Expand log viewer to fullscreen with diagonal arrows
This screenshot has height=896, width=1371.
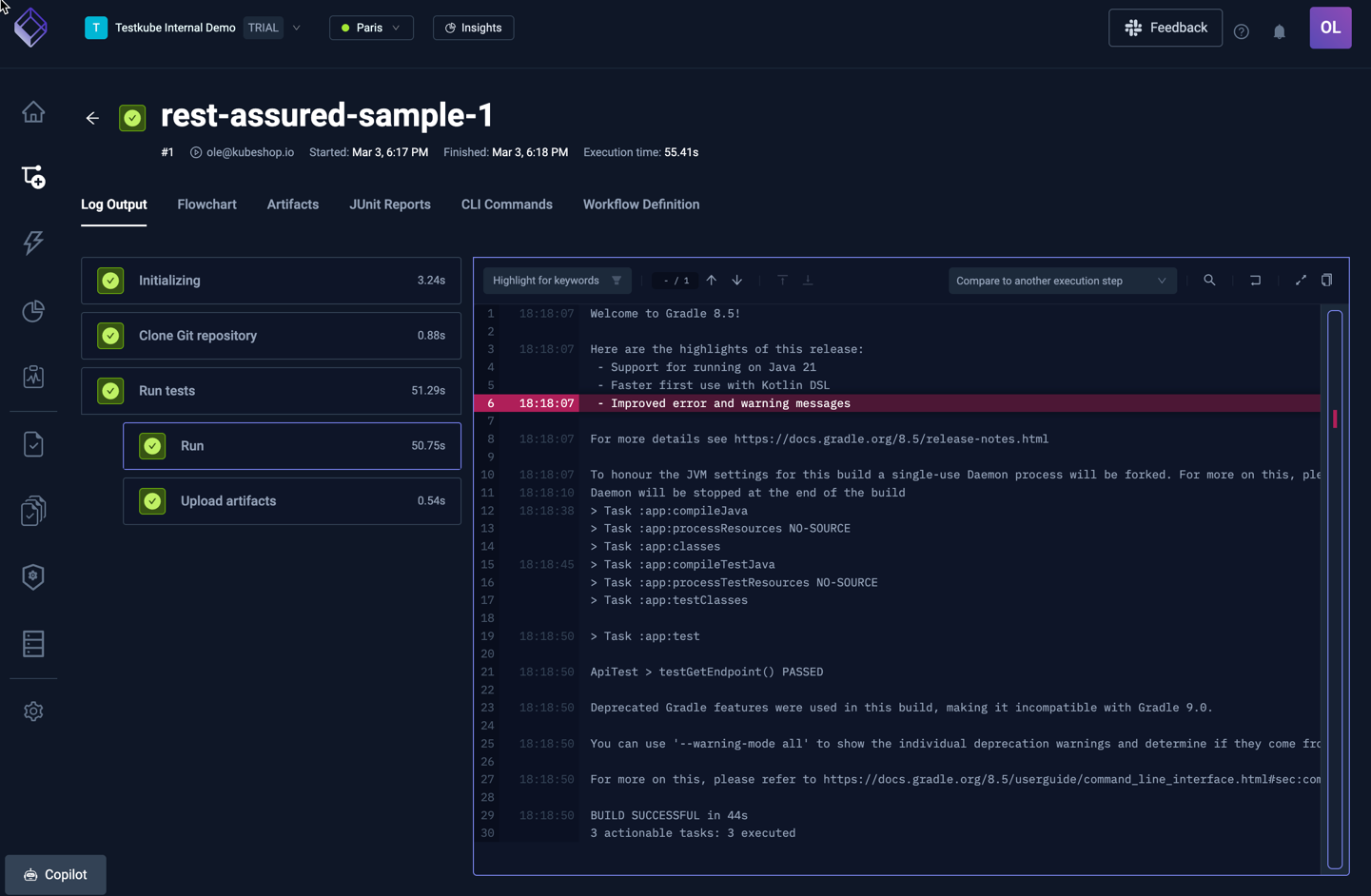[1301, 280]
